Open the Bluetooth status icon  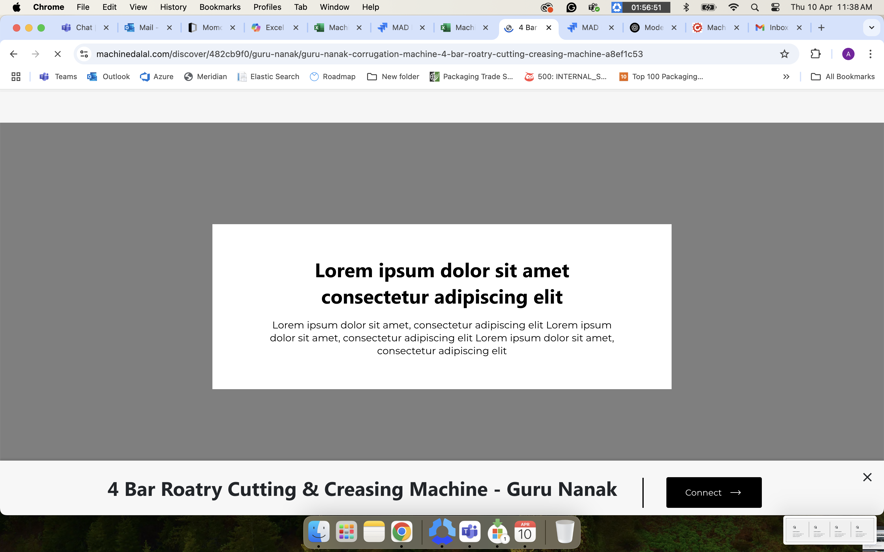(686, 7)
